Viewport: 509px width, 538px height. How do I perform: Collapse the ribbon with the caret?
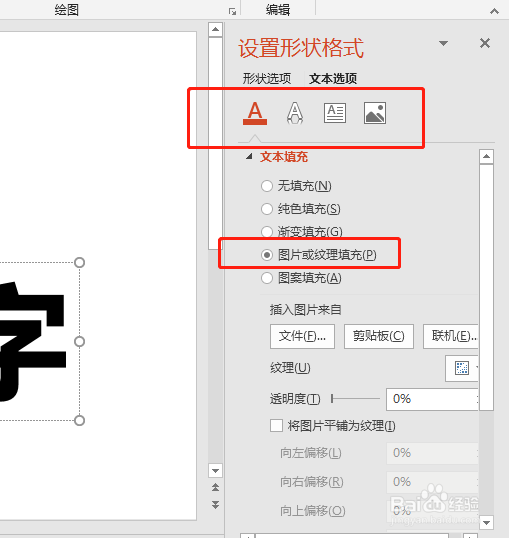[x=494, y=11]
